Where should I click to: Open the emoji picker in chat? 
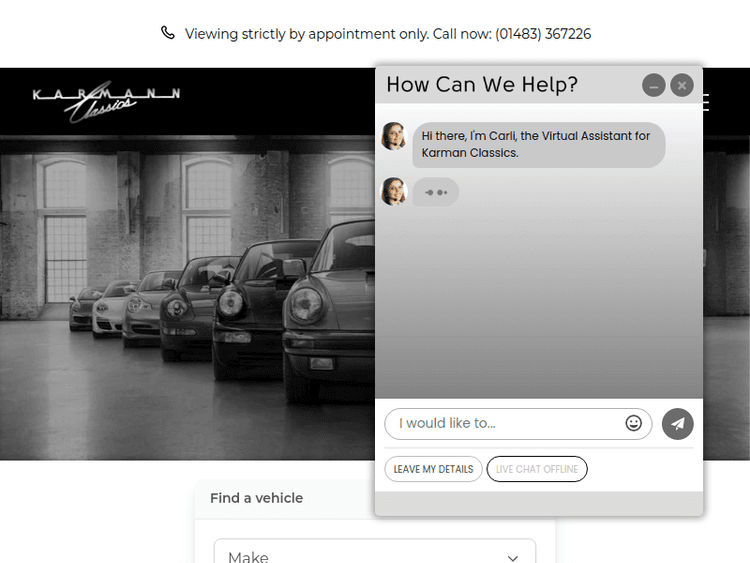(x=634, y=423)
